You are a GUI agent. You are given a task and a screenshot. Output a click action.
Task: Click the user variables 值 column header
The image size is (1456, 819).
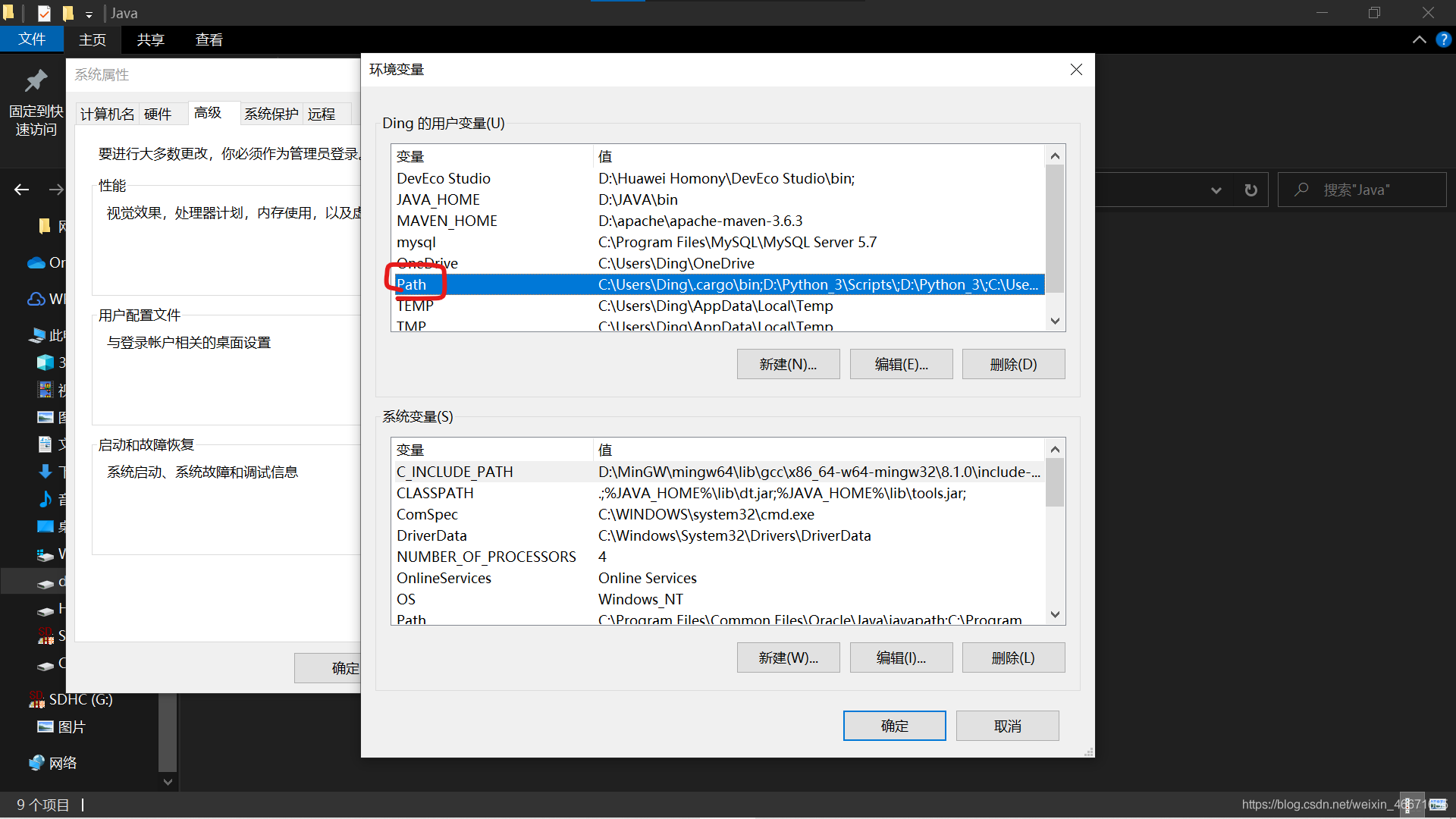click(818, 156)
